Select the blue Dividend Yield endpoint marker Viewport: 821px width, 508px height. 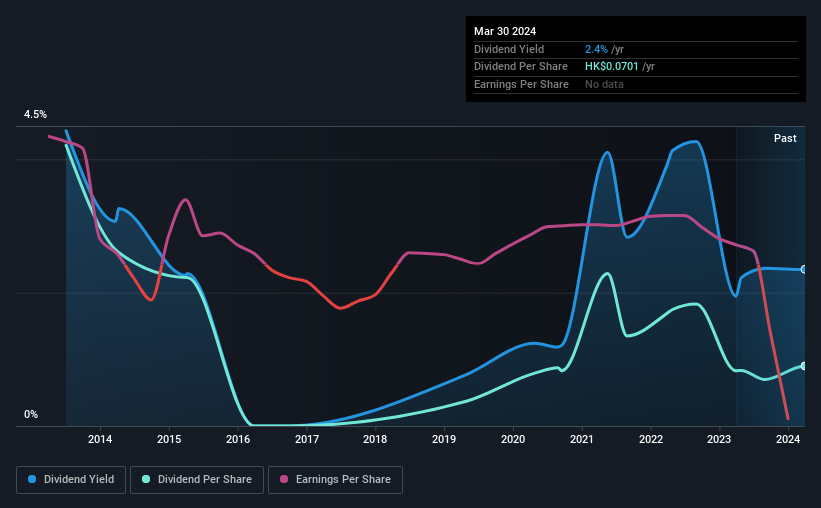(x=803, y=270)
